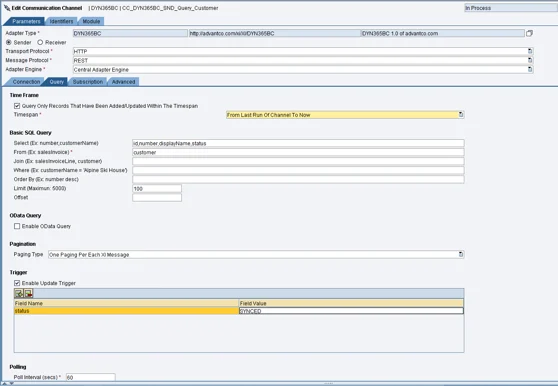Open the Connection sub-tab

pyautogui.click(x=26, y=81)
